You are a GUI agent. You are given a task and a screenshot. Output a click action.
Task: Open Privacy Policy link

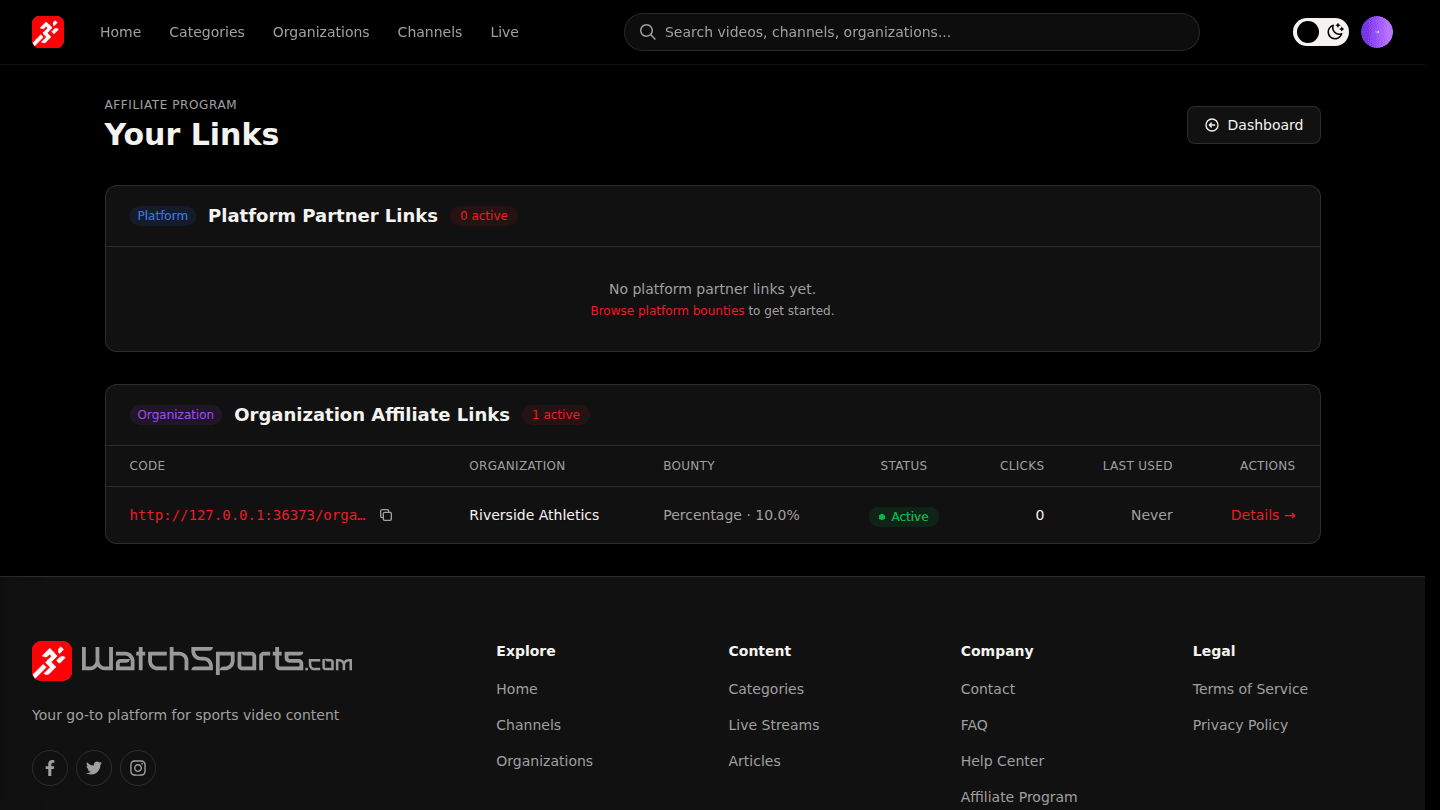click(x=1240, y=725)
